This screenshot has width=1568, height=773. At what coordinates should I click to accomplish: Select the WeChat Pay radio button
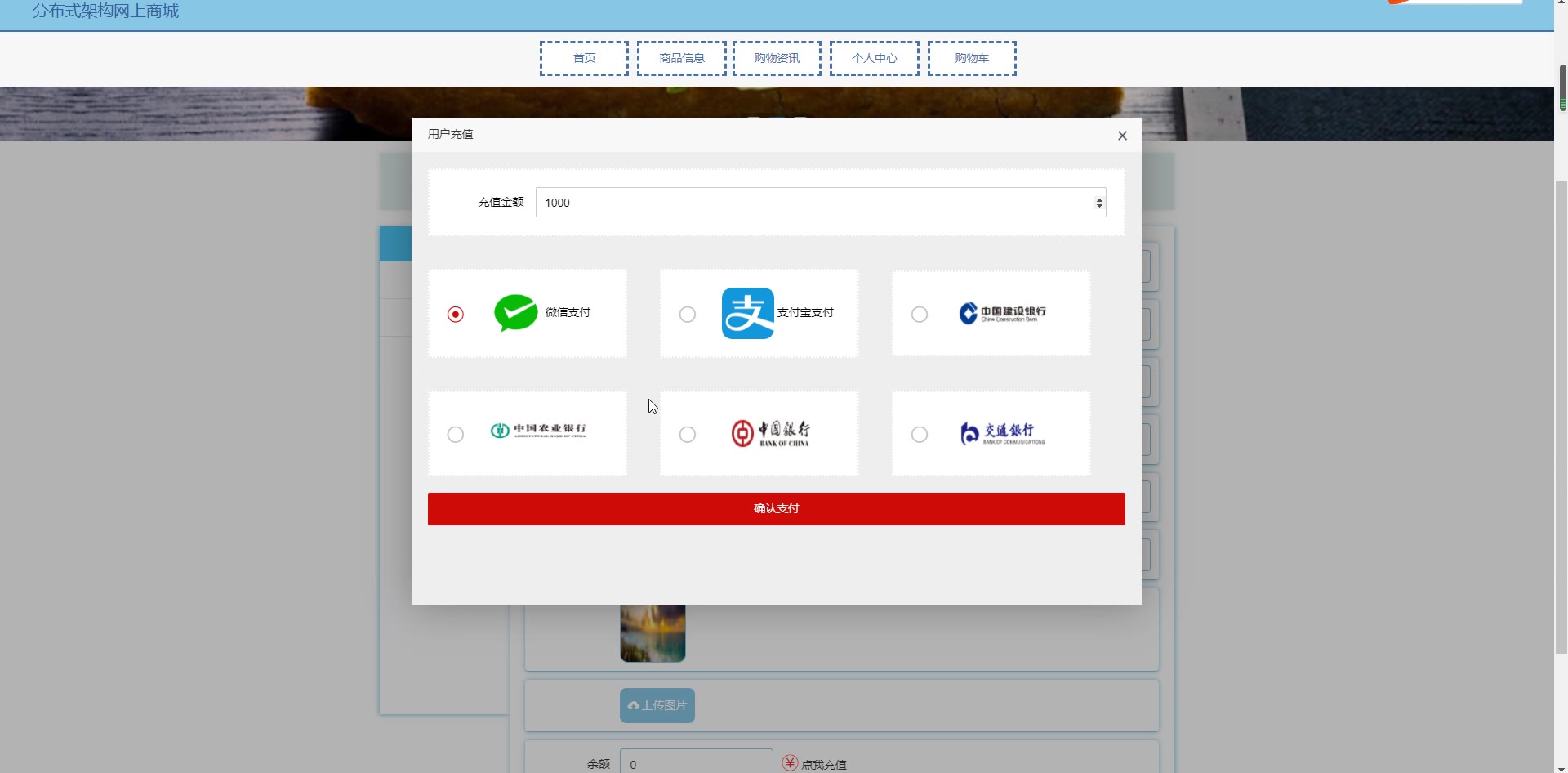coord(456,315)
